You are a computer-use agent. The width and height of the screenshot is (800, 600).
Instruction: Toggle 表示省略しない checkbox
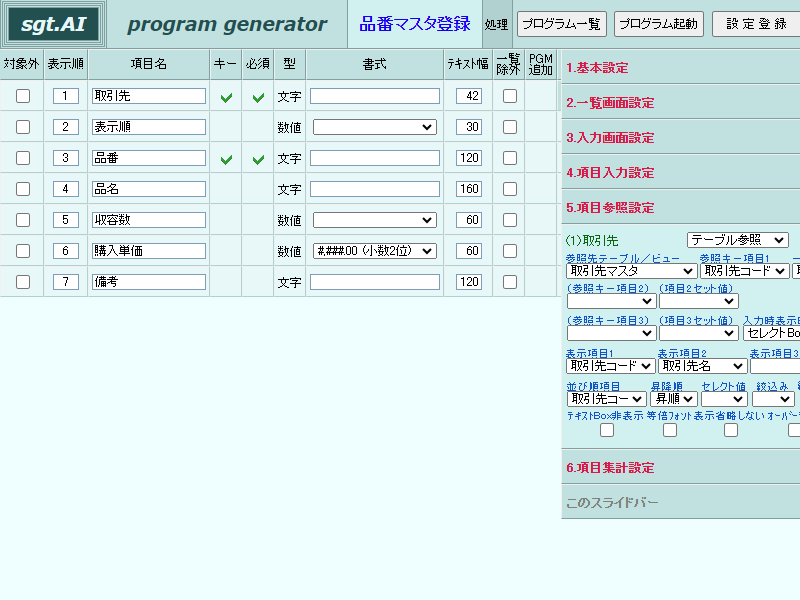731,430
